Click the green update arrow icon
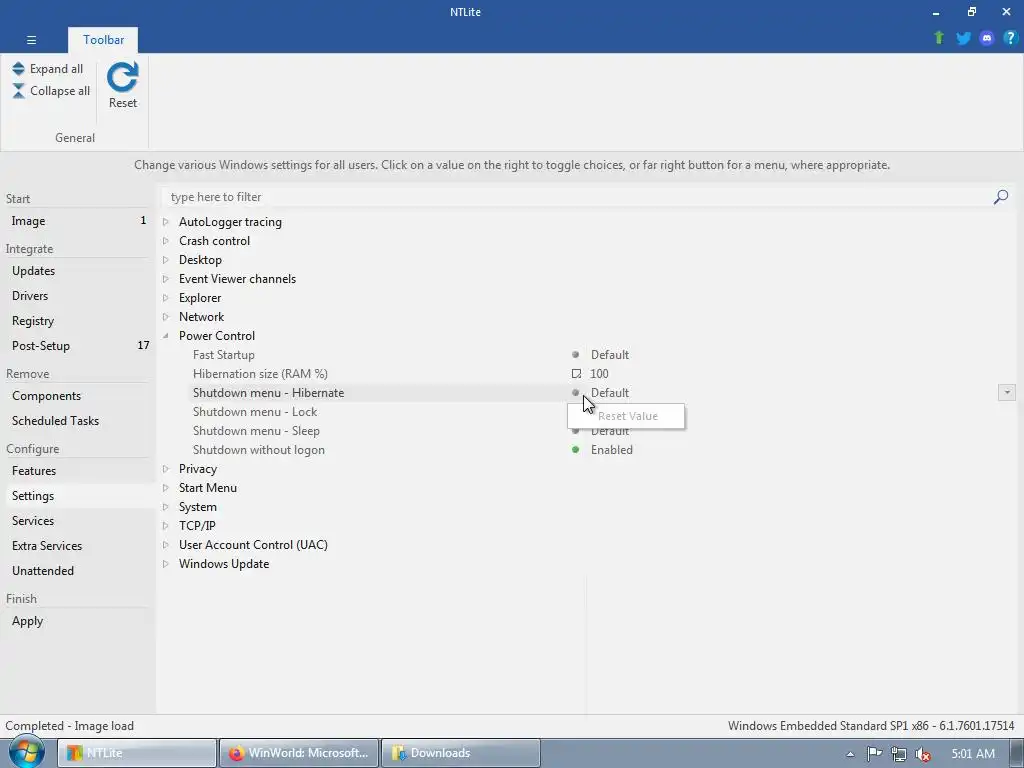Image resolution: width=1024 pixels, height=768 pixels. click(938, 38)
